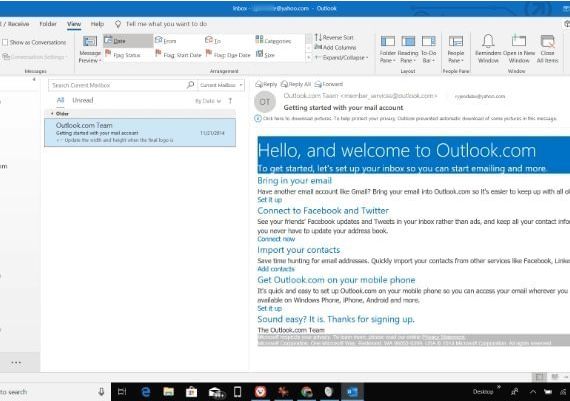Click the three dots navigation options
This screenshot has width=570, height=401.
(16, 362)
